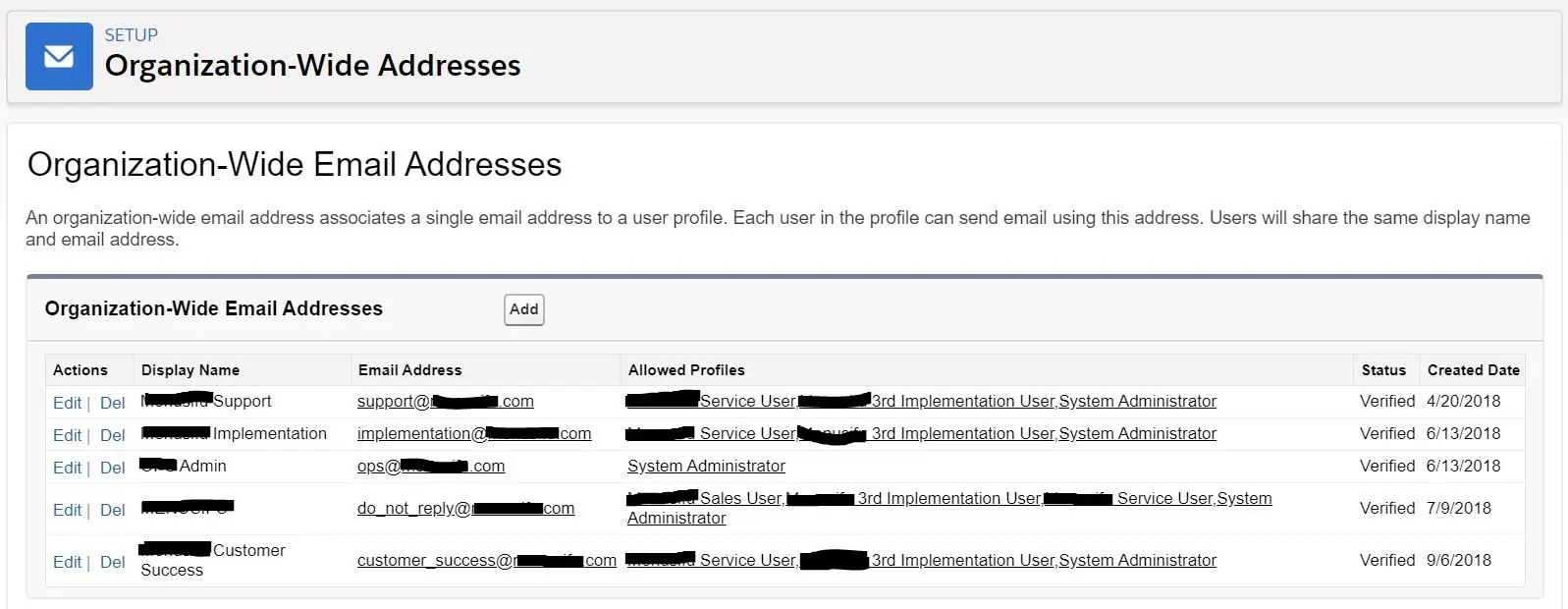Open the customer_success@ email address link
This screenshot has width=1568, height=609.
(x=487, y=560)
